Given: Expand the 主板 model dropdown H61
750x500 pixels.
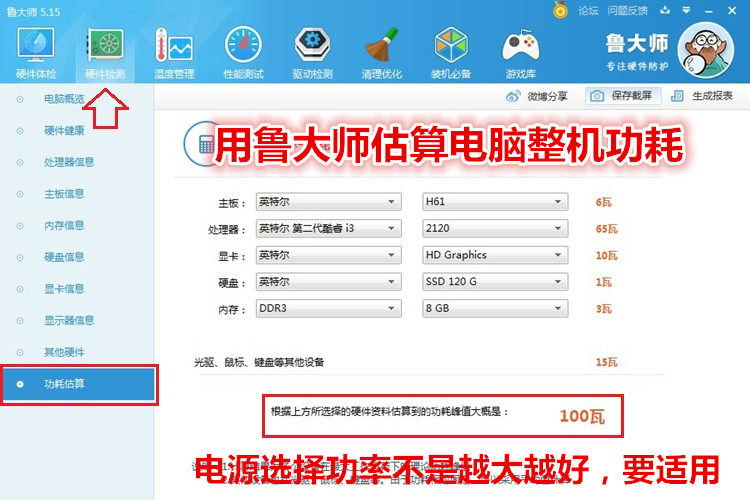Looking at the screenshot, I should (x=495, y=202).
